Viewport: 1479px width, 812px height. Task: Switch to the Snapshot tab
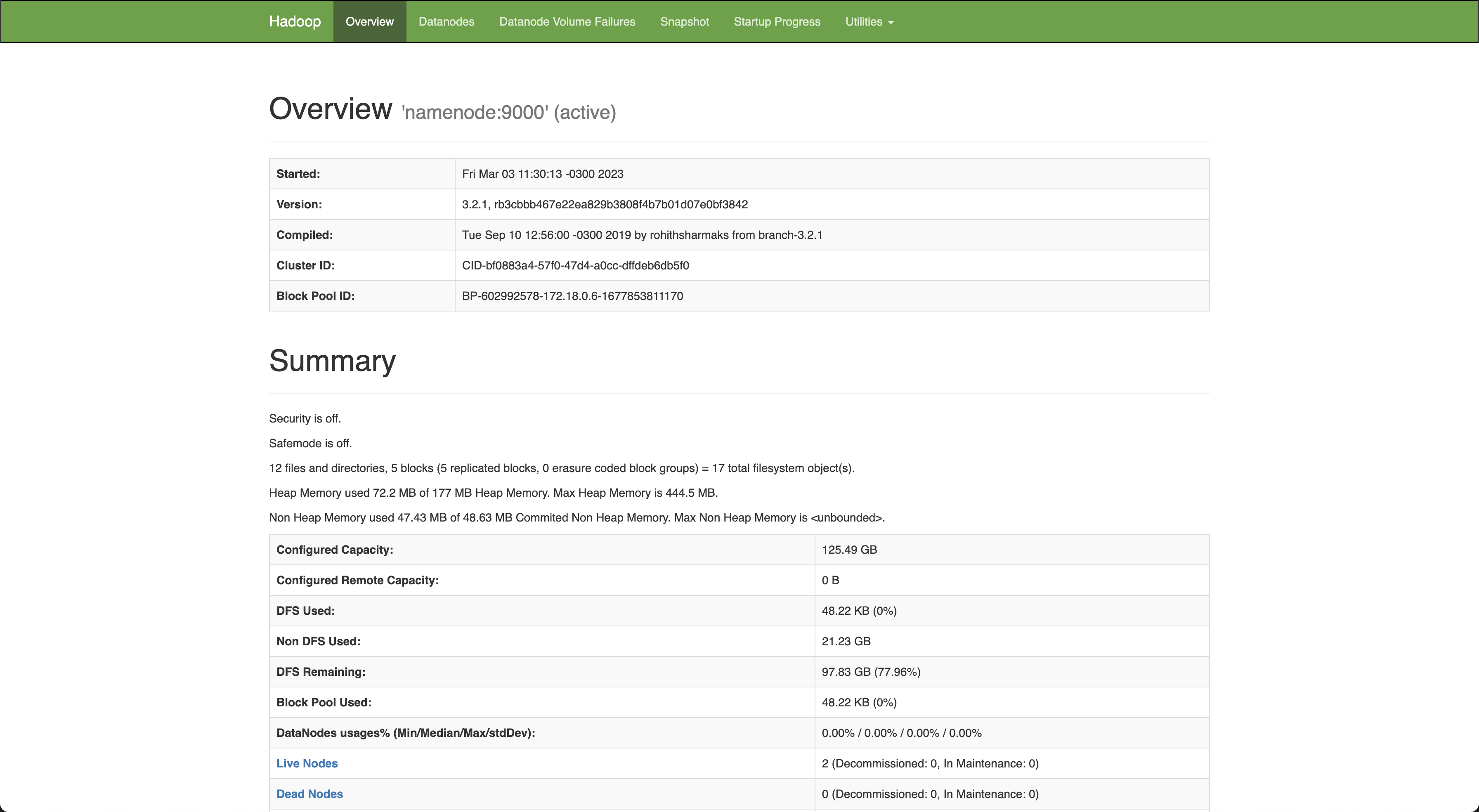click(684, 21)
